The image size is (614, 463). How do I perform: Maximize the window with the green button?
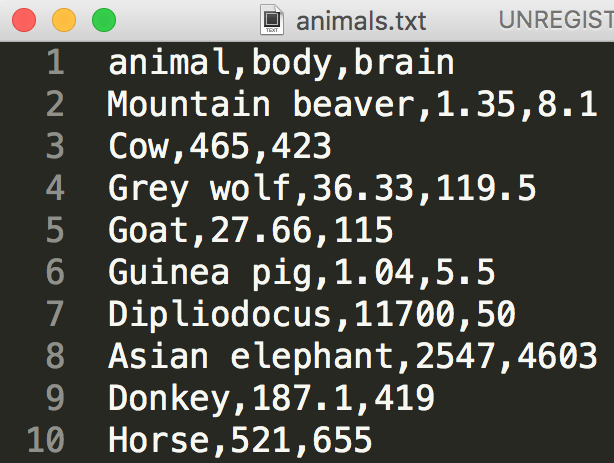point(103,20)
